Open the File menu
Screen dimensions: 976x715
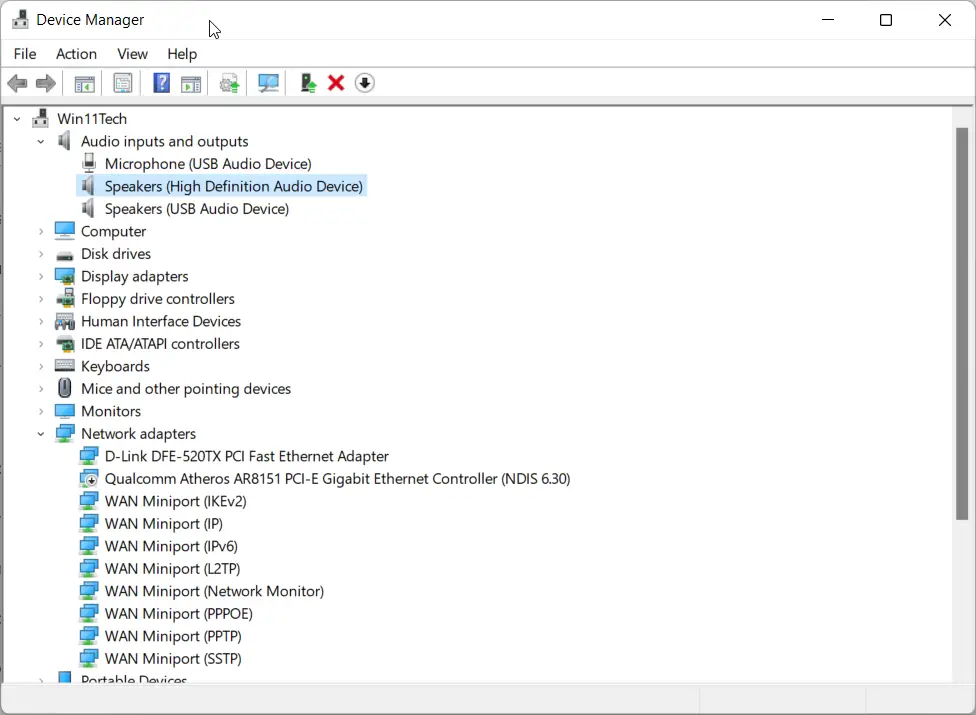pos(25,54)
